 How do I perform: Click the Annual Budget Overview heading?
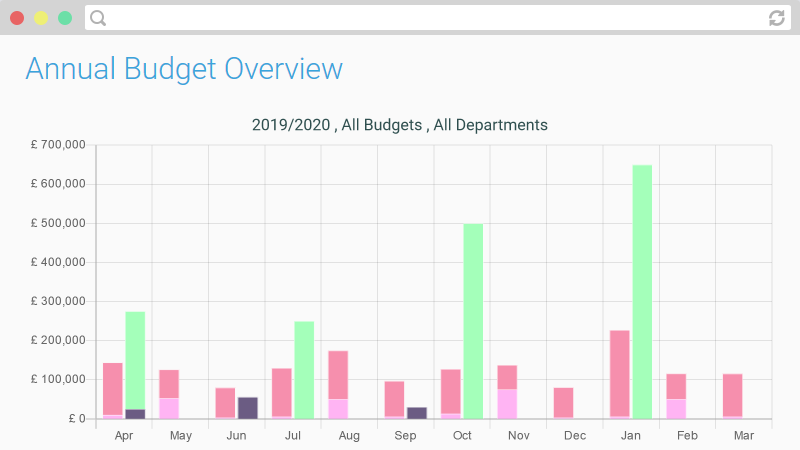[184, 69]
